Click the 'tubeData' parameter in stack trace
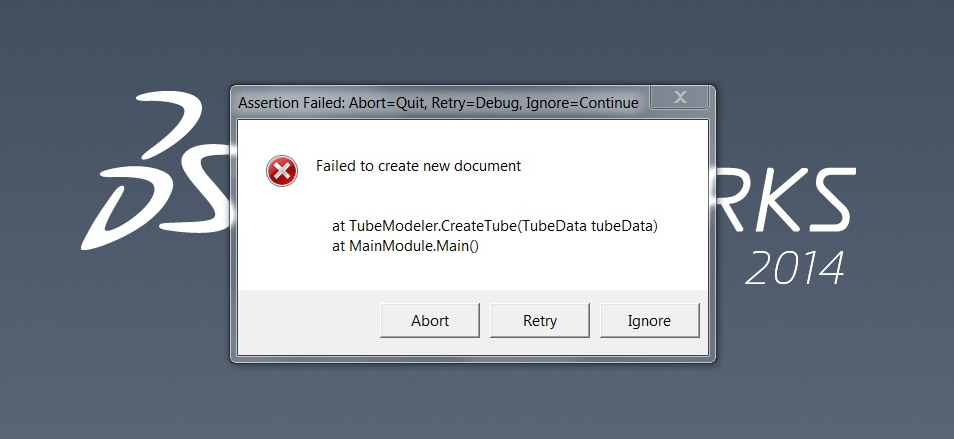Image resolution: width=954 pixels, height=439 pixels. pos(623,226)
